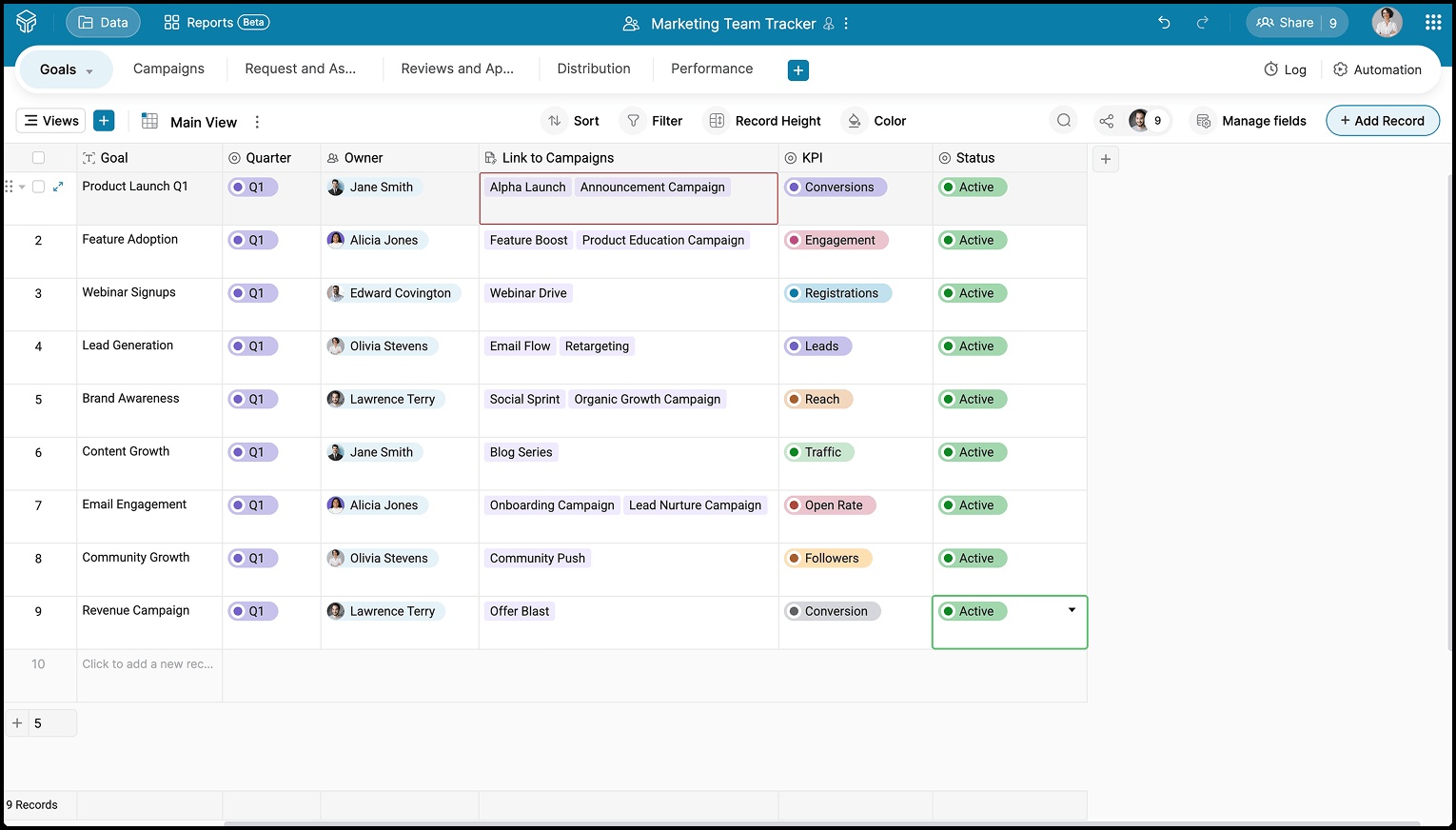
Task: Switch to Data mode
Action: point(103,23)
